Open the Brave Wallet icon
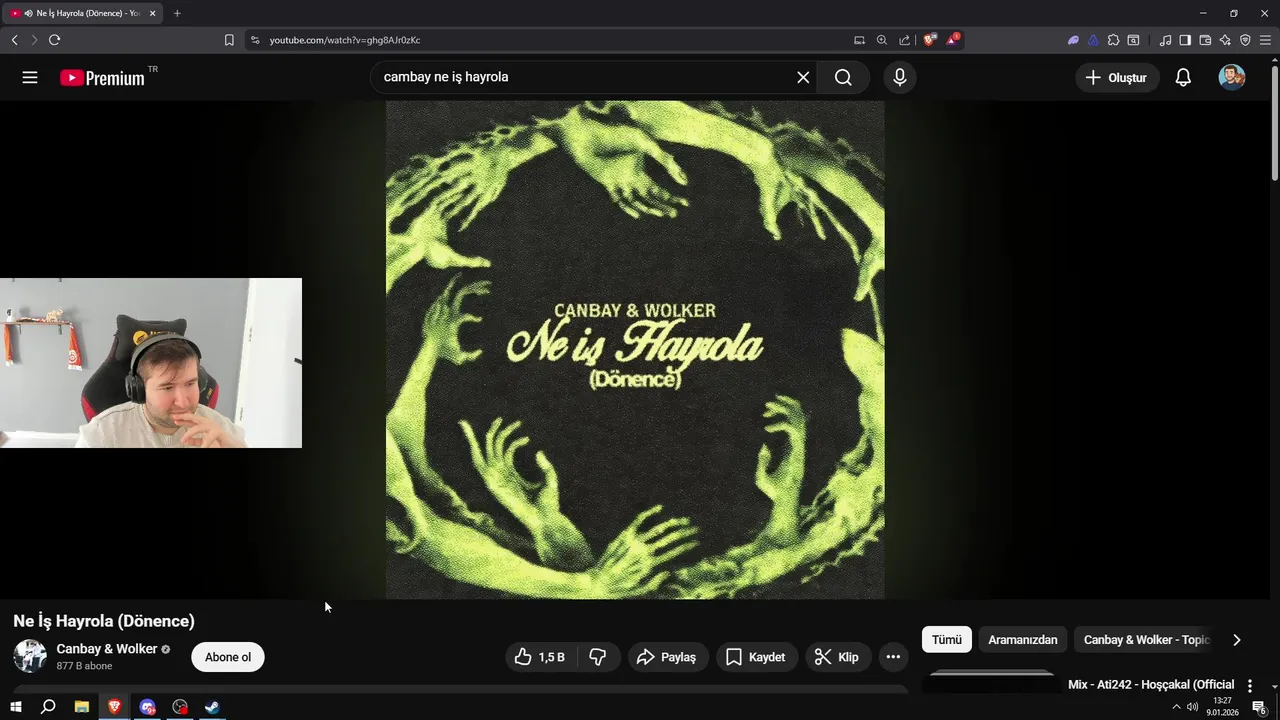Image resolution: width=1280 pixels, height=720 pixels. 1205,40
